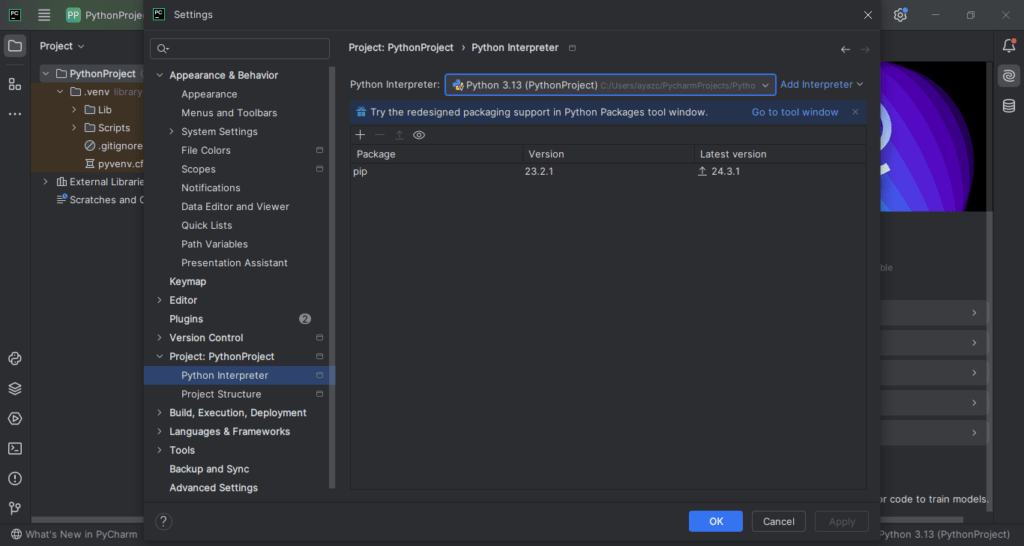Expand Build, Execution, Deployment section
The width and height of the screenshot is (1024, 546).
[x=160, y=413]
